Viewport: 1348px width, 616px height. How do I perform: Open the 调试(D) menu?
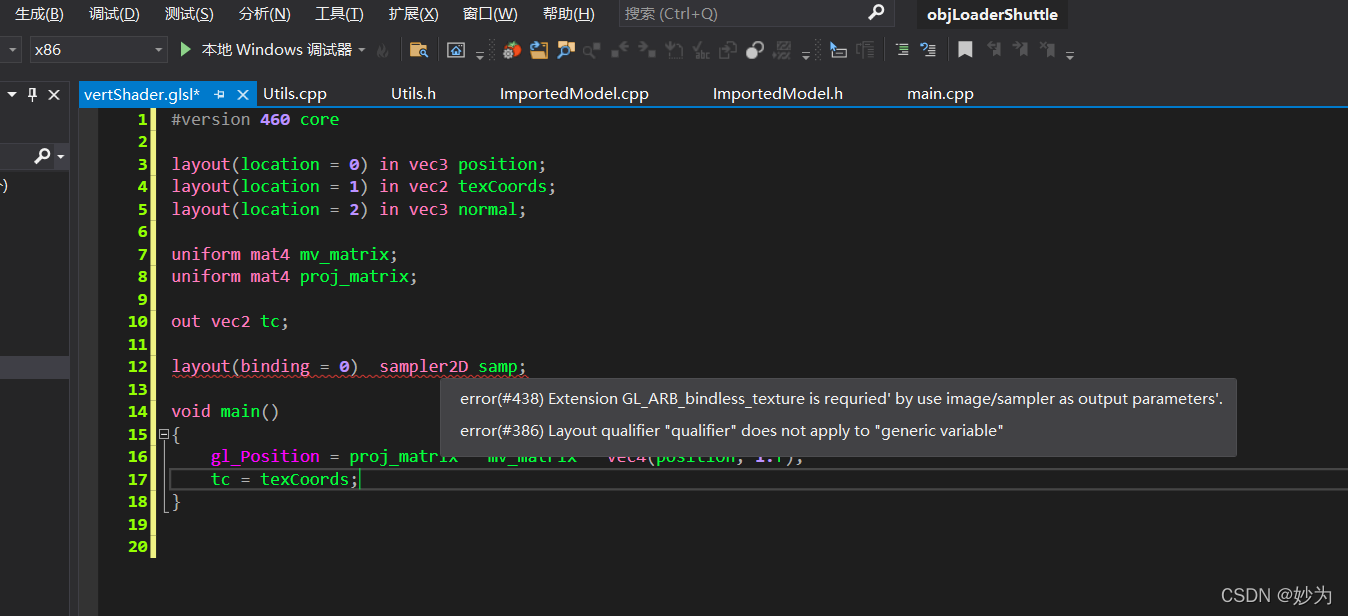pyautogui.click(x=114, y=14)
